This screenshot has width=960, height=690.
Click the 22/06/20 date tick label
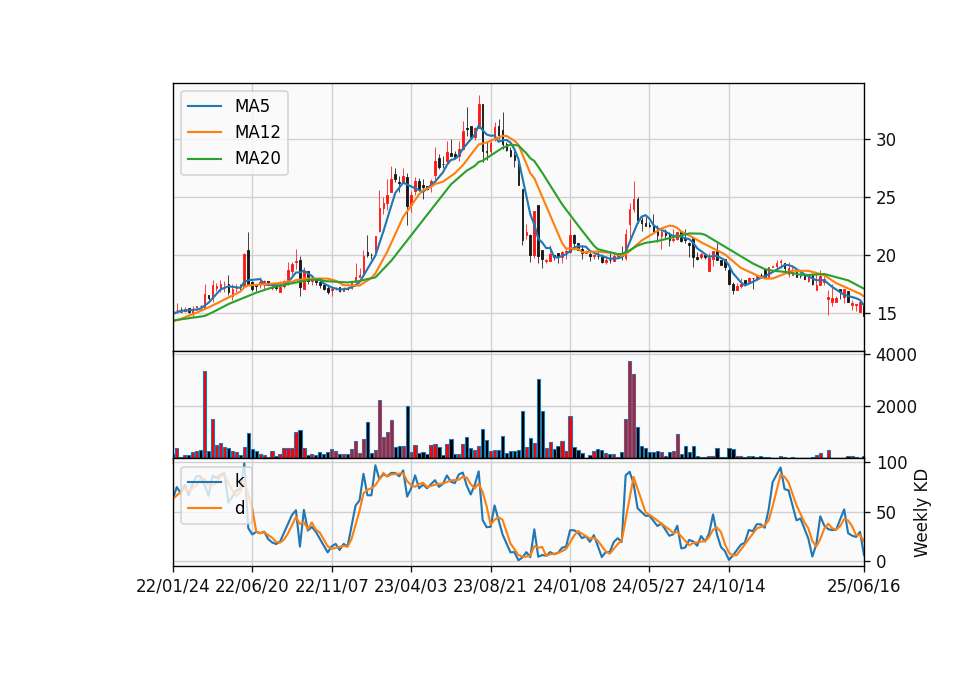(252, 586)
